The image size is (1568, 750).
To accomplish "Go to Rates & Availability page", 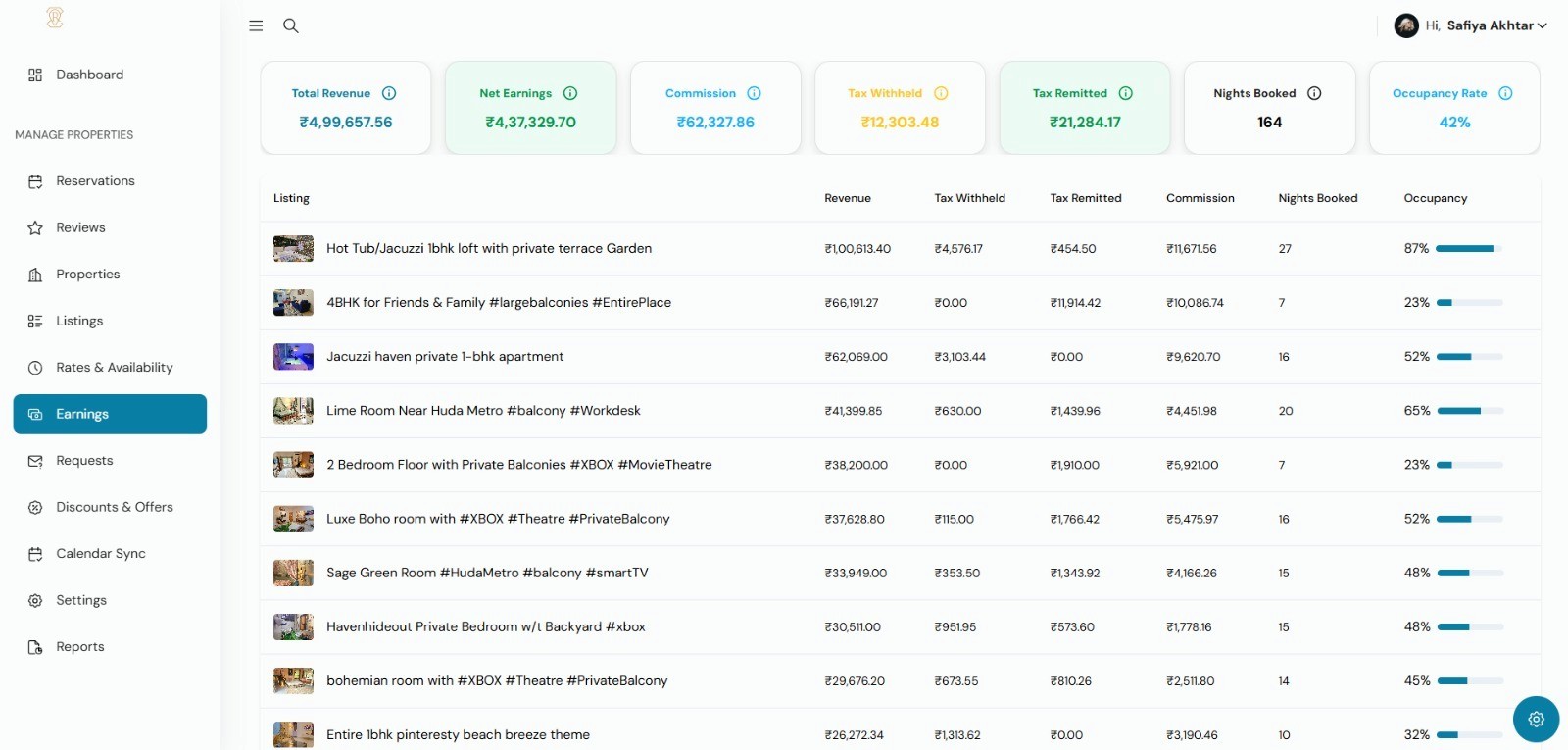I will (x=114, y=368).
